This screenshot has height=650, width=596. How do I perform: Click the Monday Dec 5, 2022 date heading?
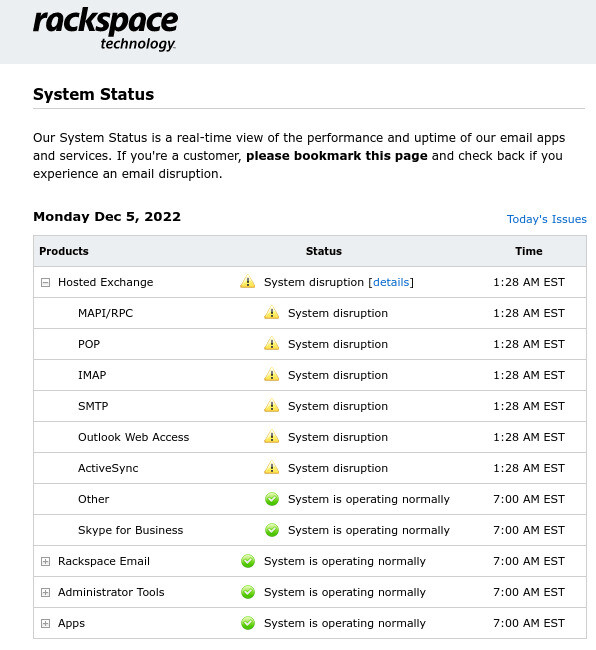(107, 216)
